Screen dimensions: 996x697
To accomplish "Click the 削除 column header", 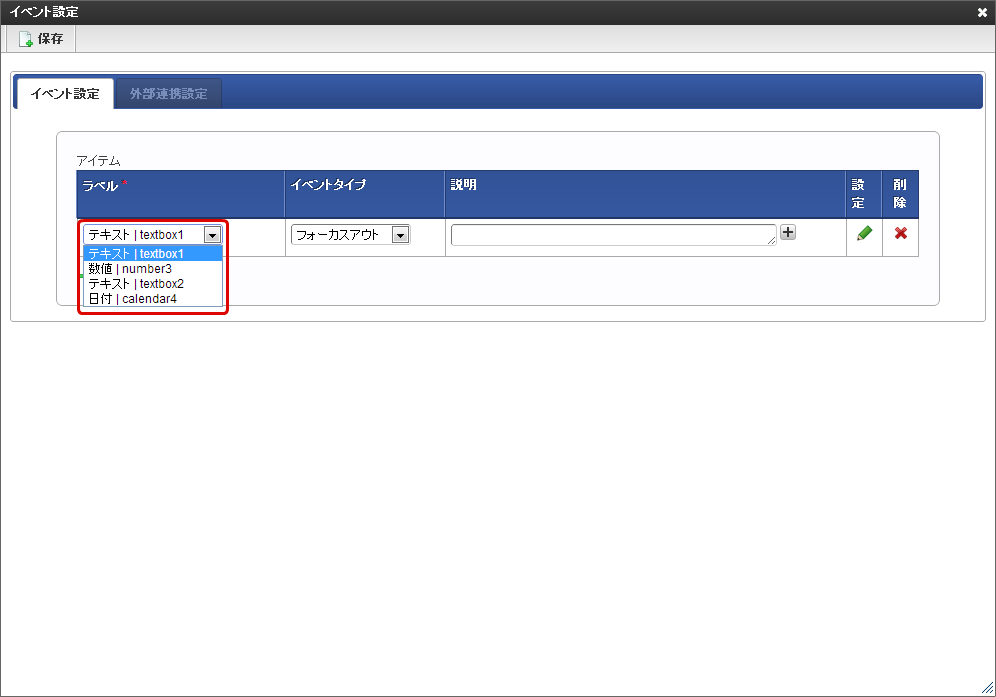I will click(x=900, y=194).
